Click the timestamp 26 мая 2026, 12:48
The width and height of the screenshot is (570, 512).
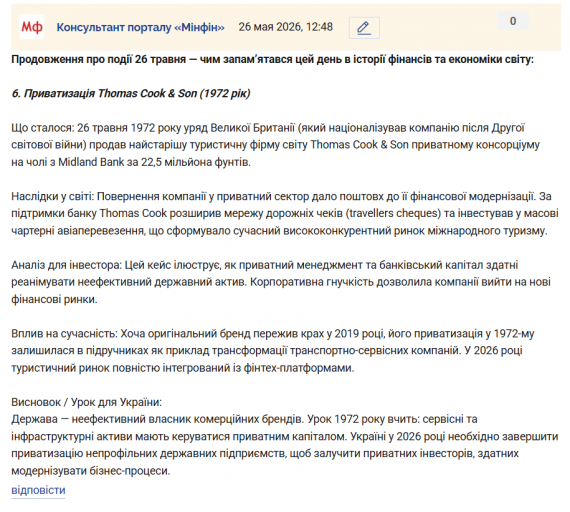point(285,27)
